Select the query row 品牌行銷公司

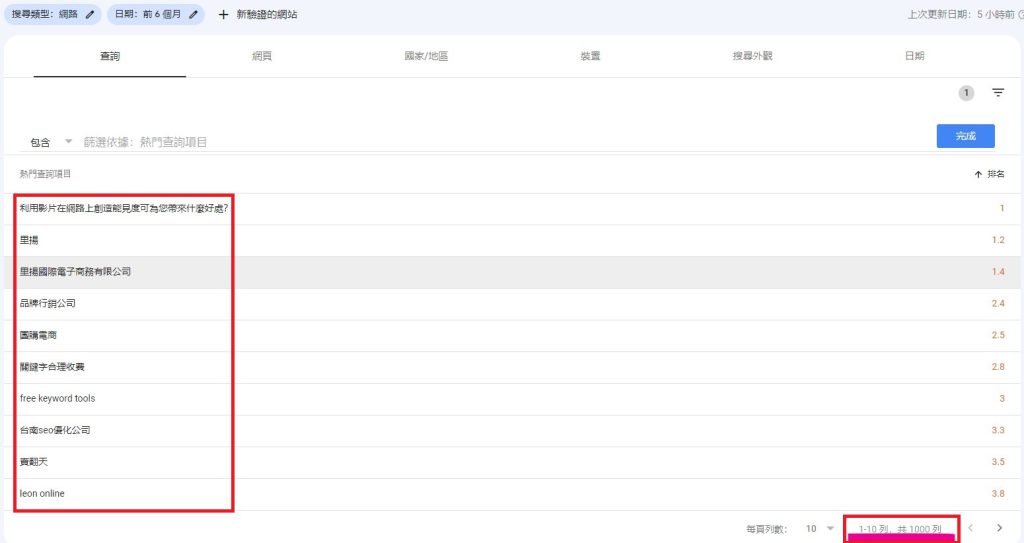pyautogui.click(x=48, y=303)
